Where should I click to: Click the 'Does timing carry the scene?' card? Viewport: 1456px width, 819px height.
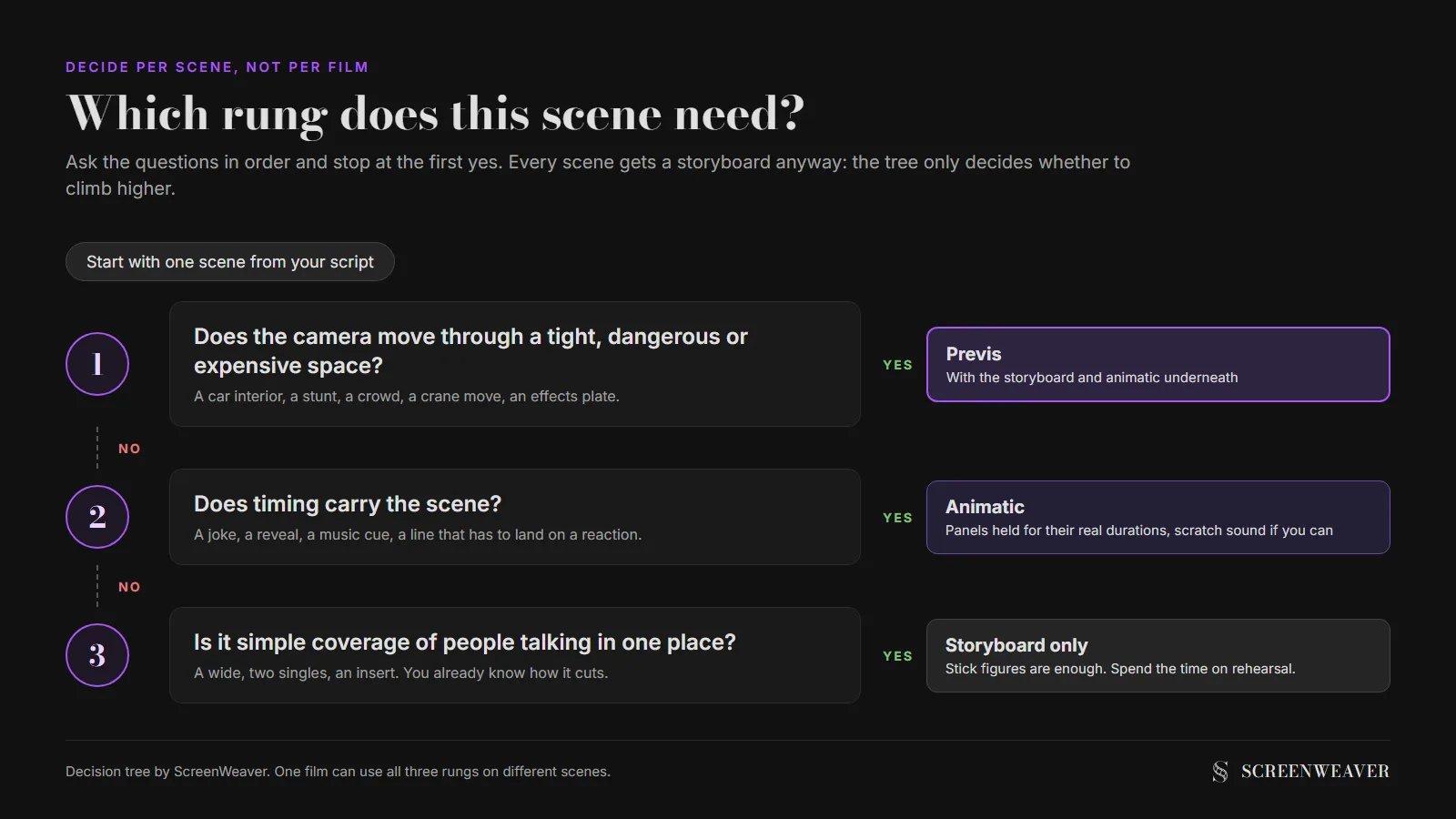(x=515, y=517)
